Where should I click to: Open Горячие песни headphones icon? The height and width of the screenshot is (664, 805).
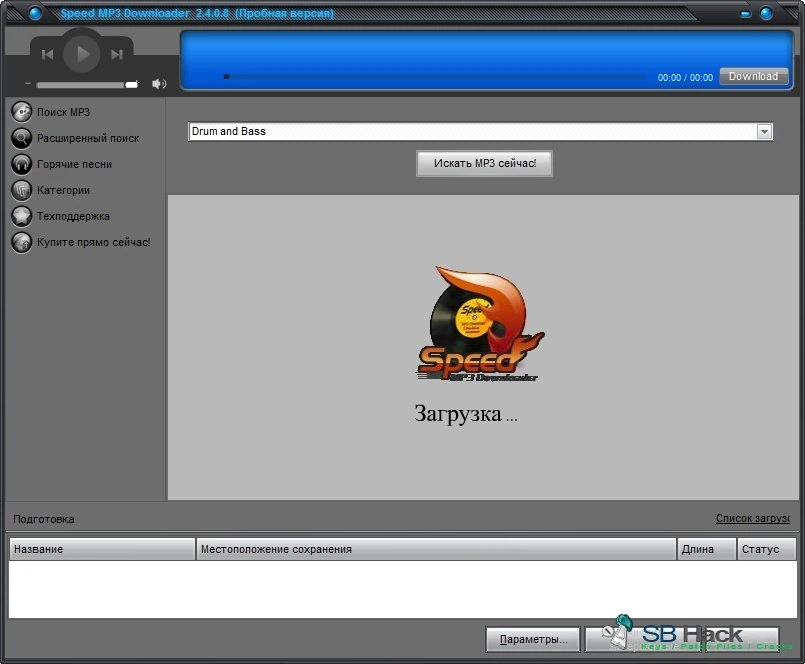22,164
